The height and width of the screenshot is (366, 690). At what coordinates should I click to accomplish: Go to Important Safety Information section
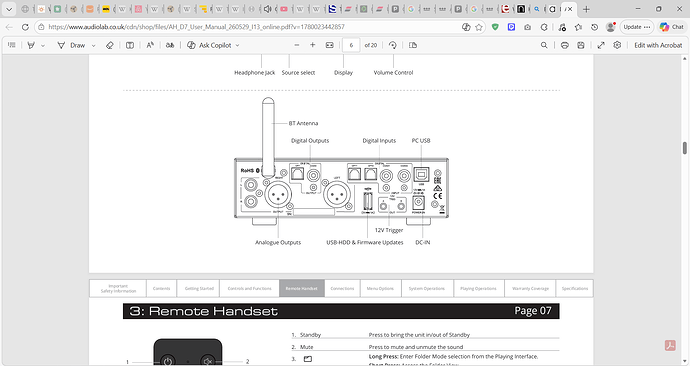[x=118, y=289]
